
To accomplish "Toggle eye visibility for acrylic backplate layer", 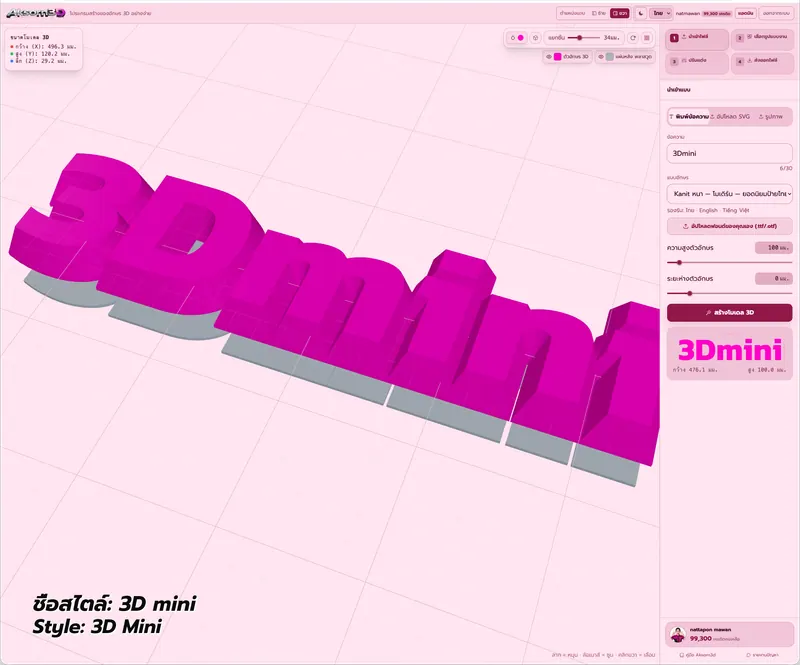I will 601,57.
